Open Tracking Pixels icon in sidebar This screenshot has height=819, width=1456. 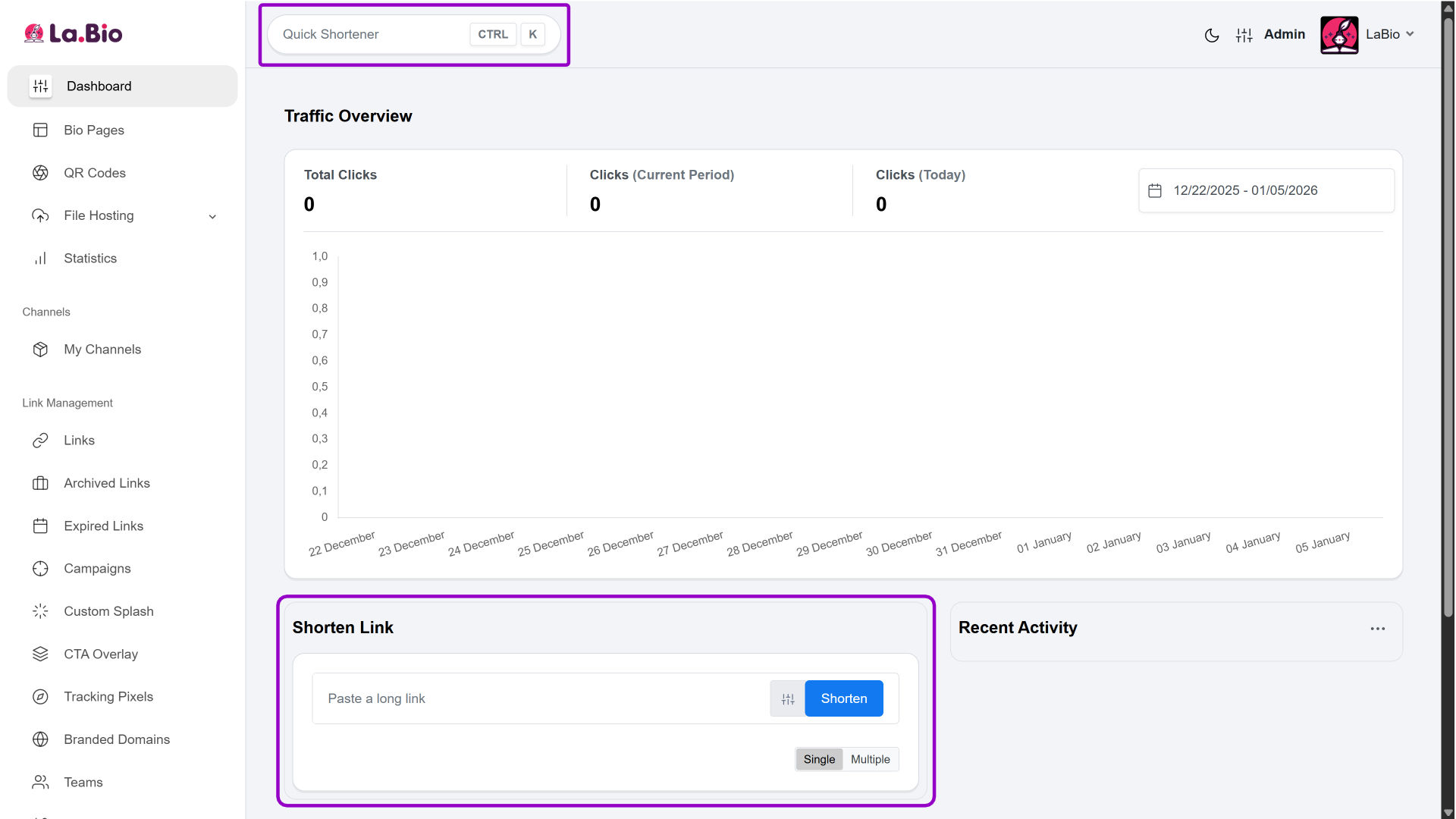point(40,697)
